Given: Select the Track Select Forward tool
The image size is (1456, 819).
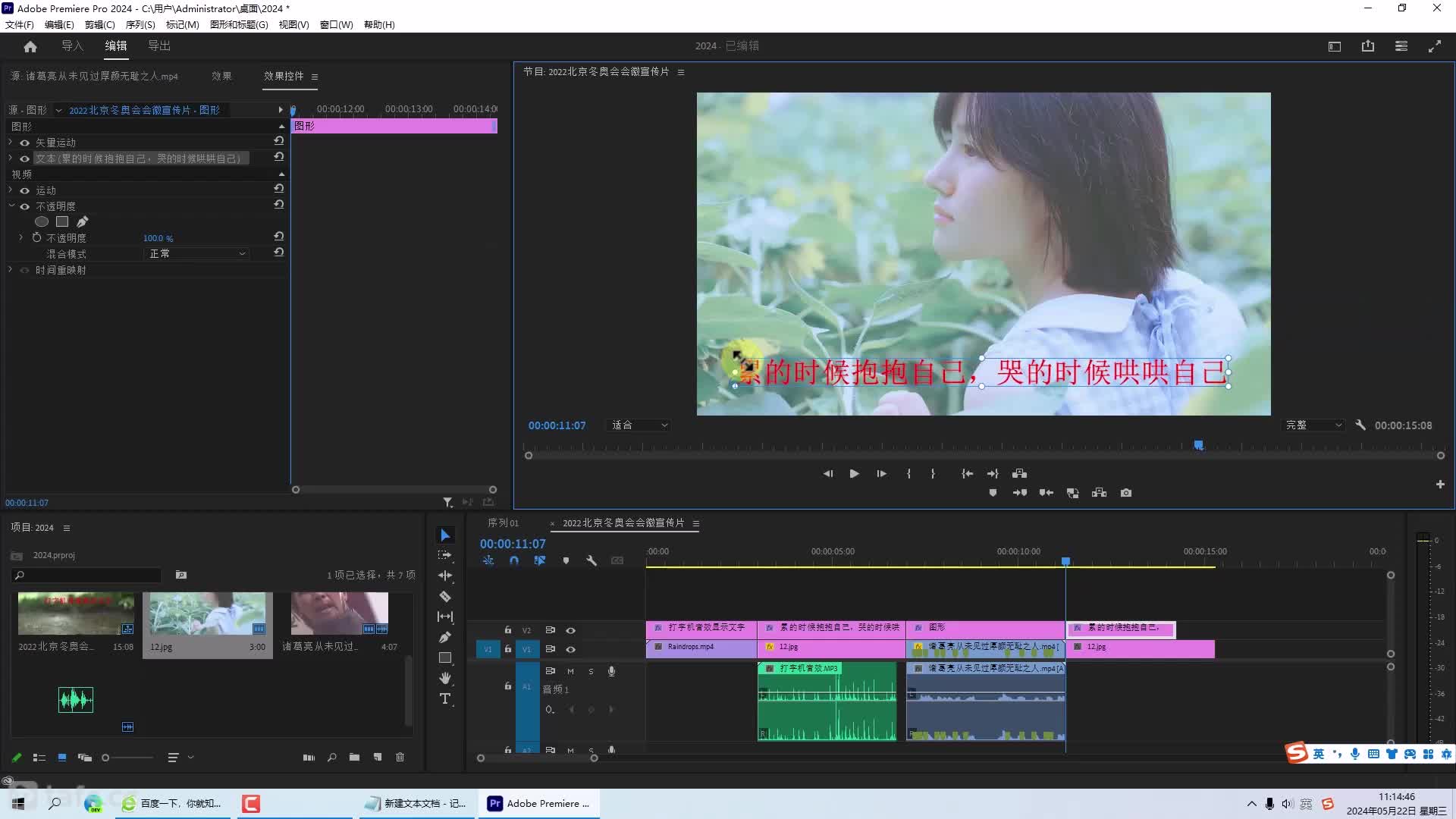Looking at the screenshot, I should 445,555.
